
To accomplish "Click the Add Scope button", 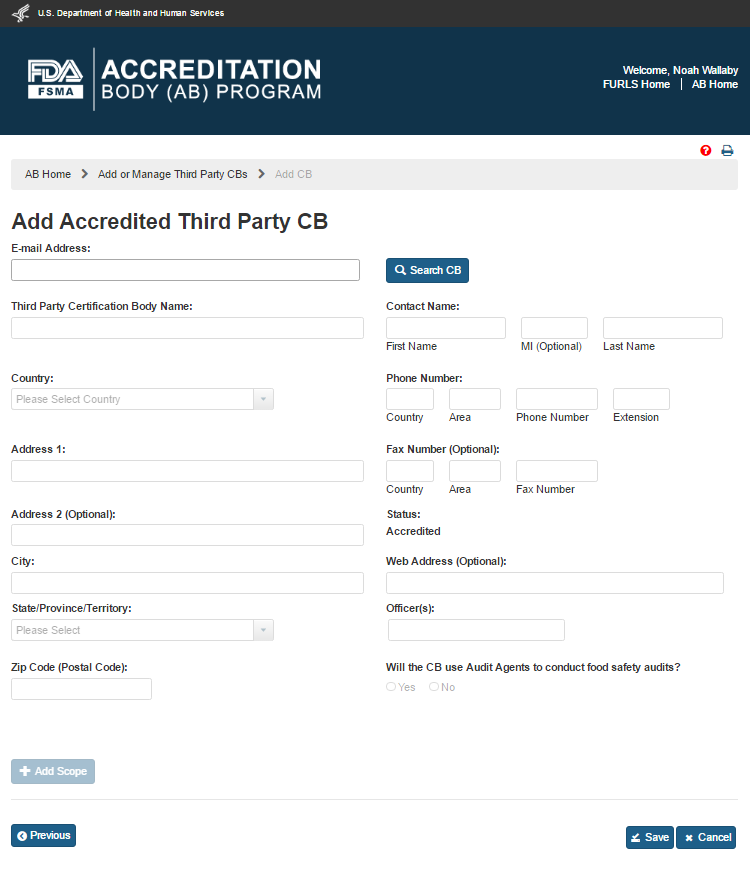I will pos(53,771).
